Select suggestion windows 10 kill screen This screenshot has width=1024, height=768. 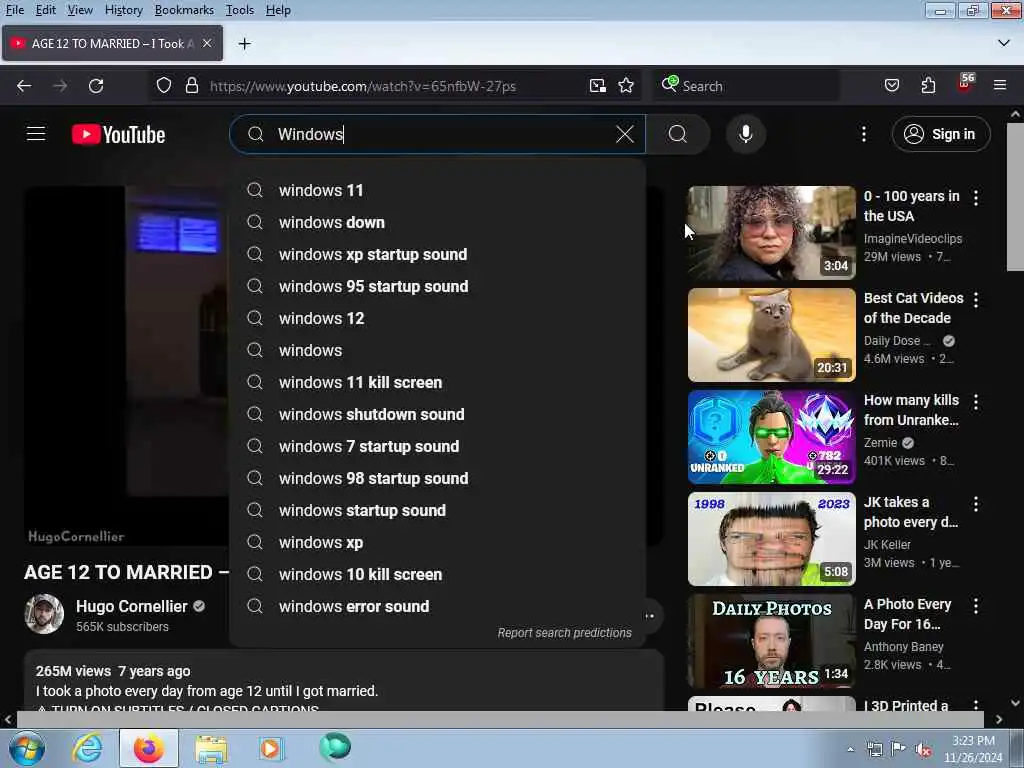438,574
